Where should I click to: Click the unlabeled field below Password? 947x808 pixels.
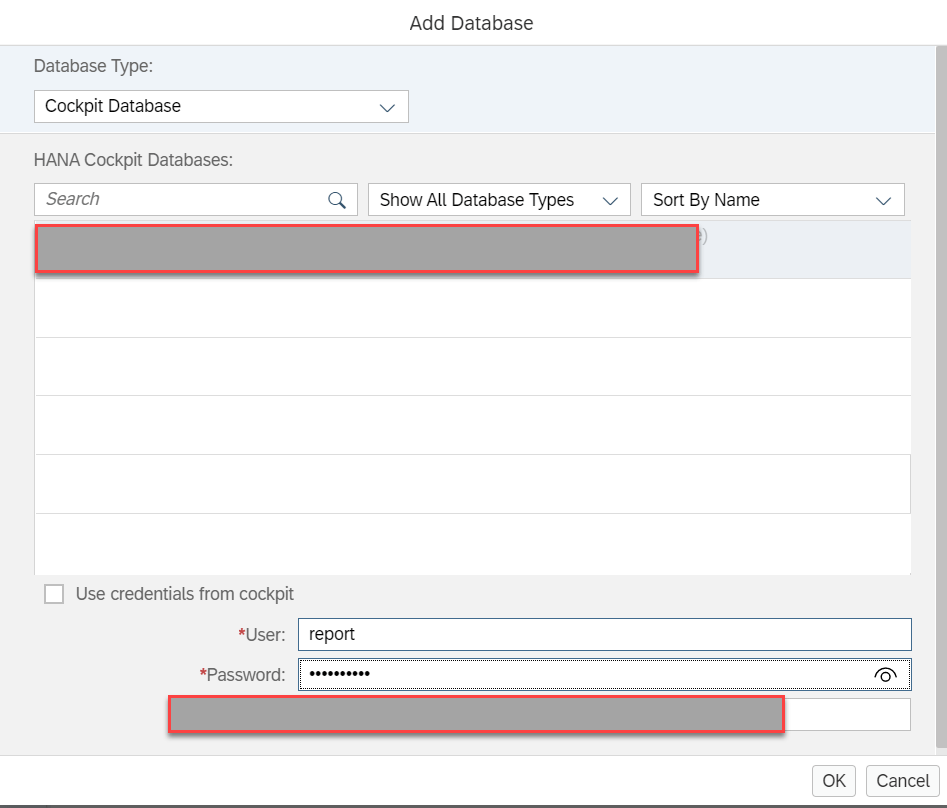coord(846,715)
